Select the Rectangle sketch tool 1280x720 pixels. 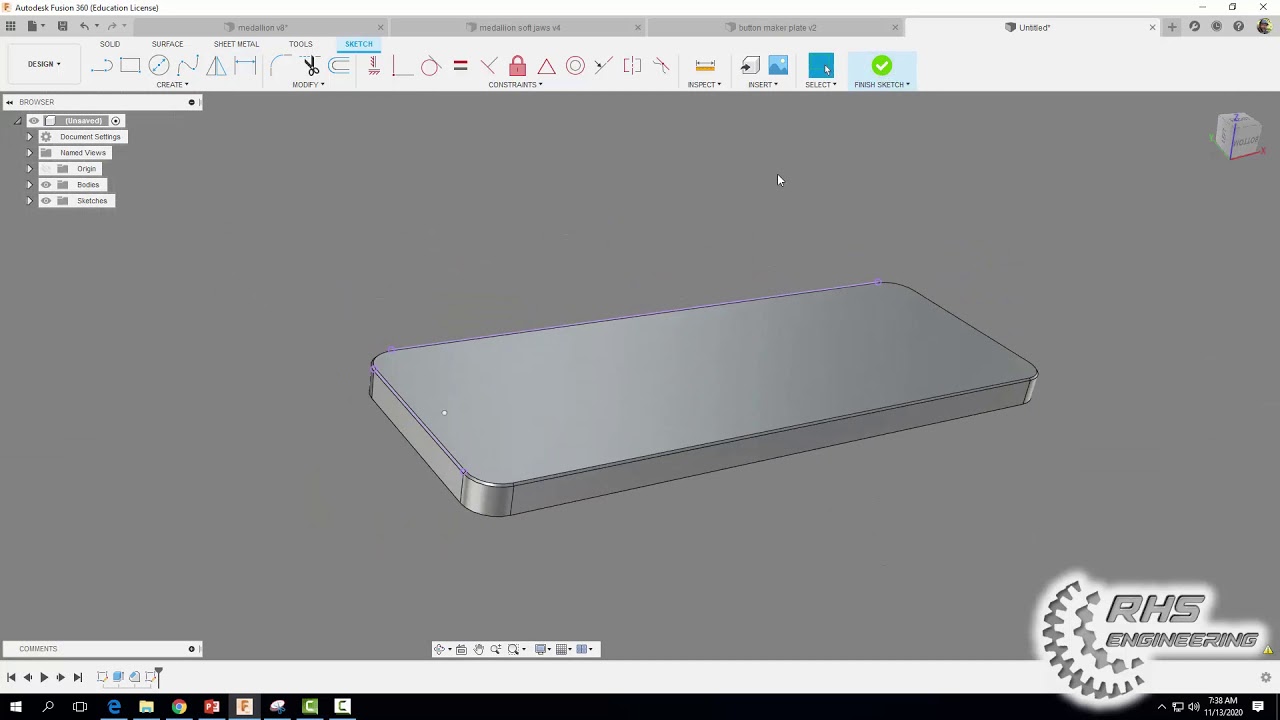coord(130,66)
